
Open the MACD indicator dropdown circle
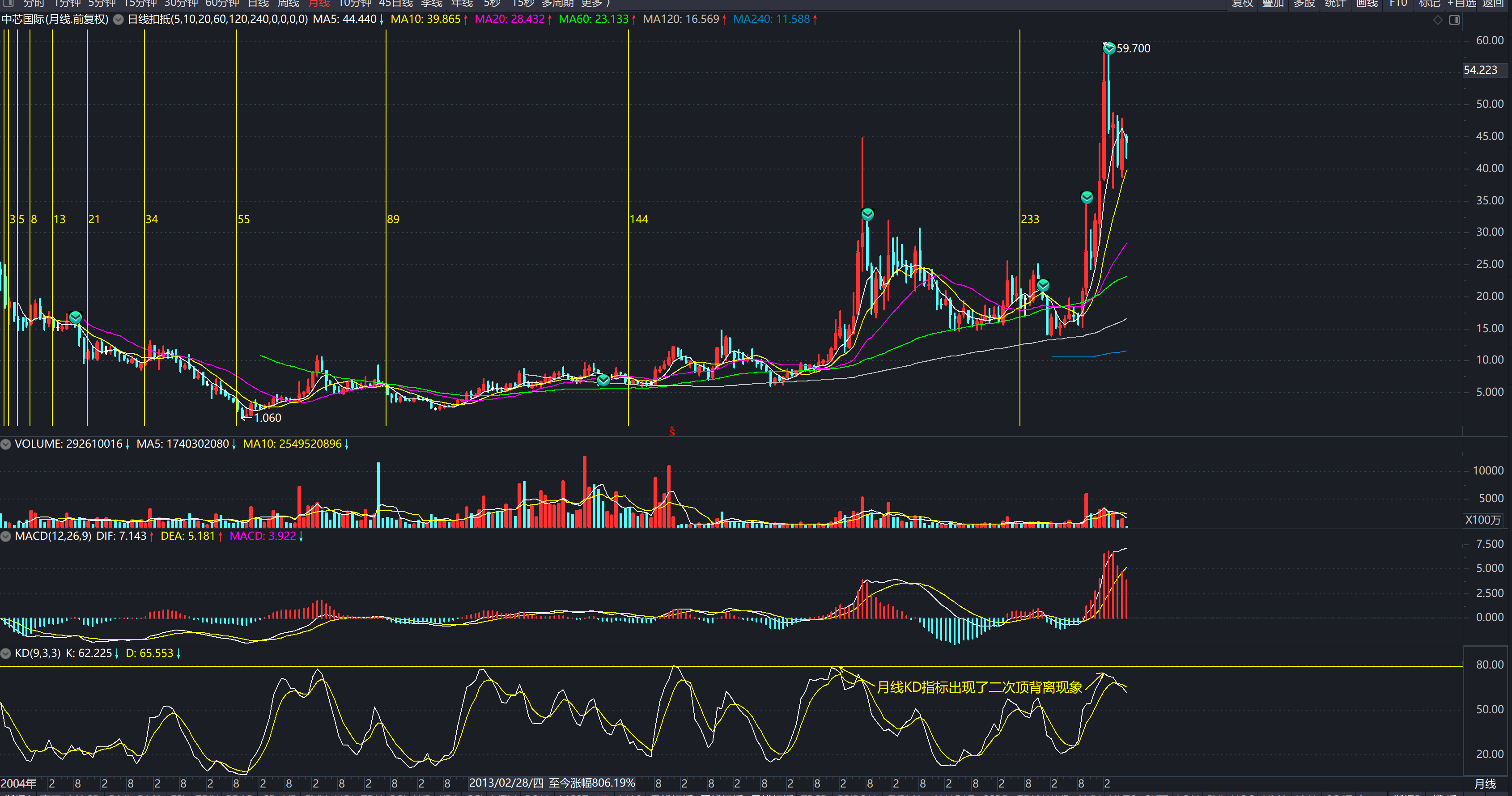pyautogui.click(x=6, y=536)
